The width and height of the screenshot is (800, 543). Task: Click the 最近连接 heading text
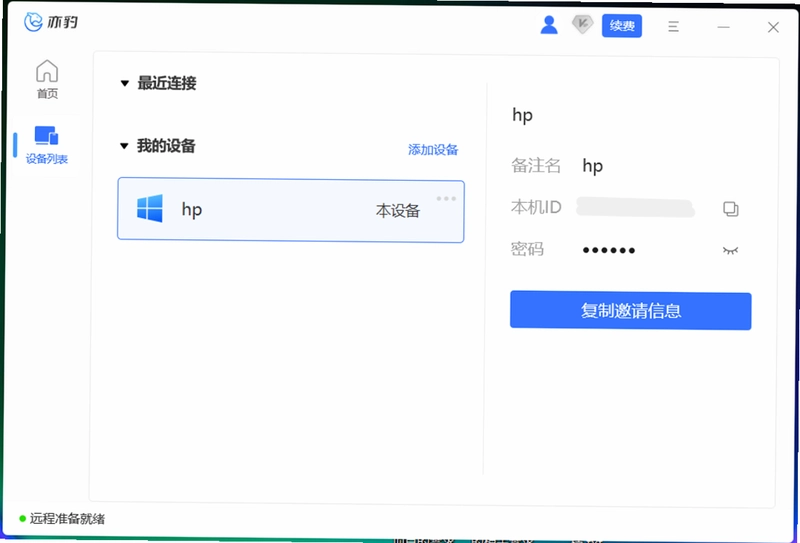pyautogui.click(x=166, y=83)
